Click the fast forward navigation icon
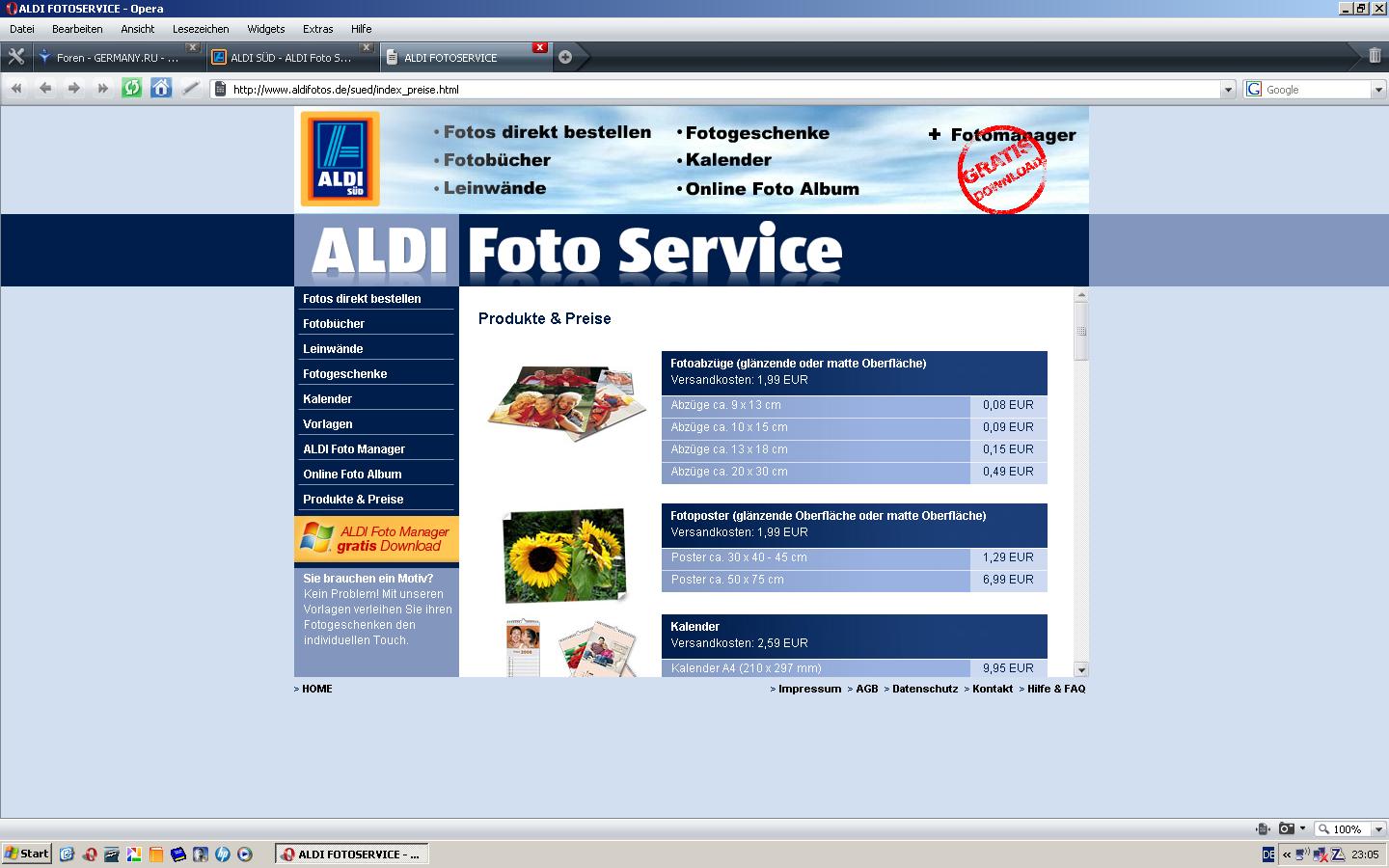 102,89
